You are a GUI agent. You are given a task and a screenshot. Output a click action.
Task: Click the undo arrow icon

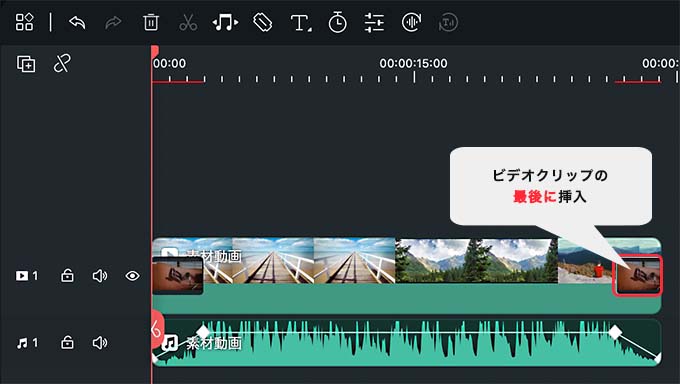pos(77,22)
